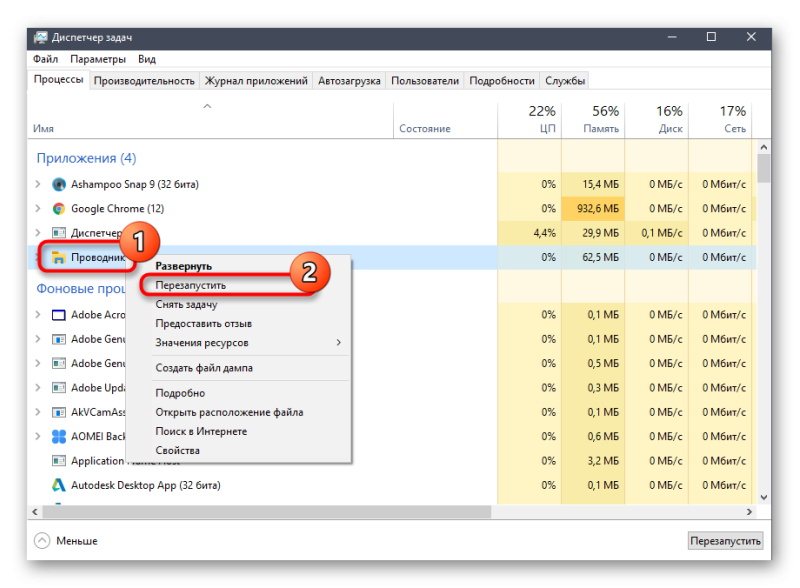800x588 pixels.
Task: Sort by the Диск column header
Action: point(657,120)
